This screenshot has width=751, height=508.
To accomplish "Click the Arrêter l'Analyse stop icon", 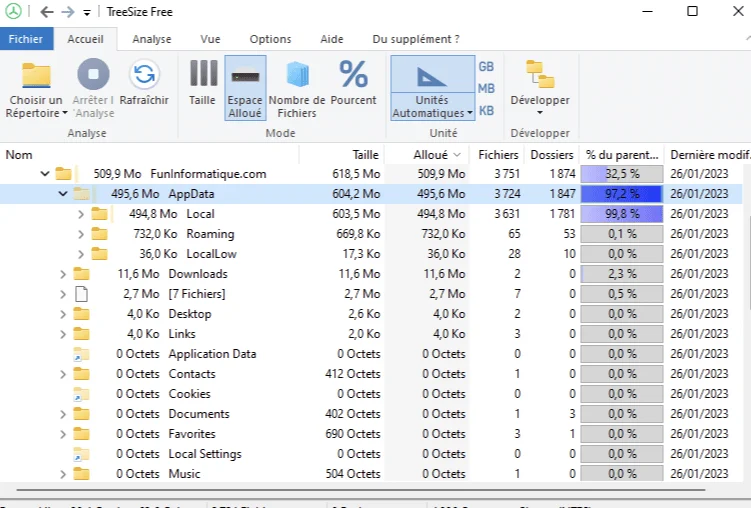I will (x=93, y=74).
